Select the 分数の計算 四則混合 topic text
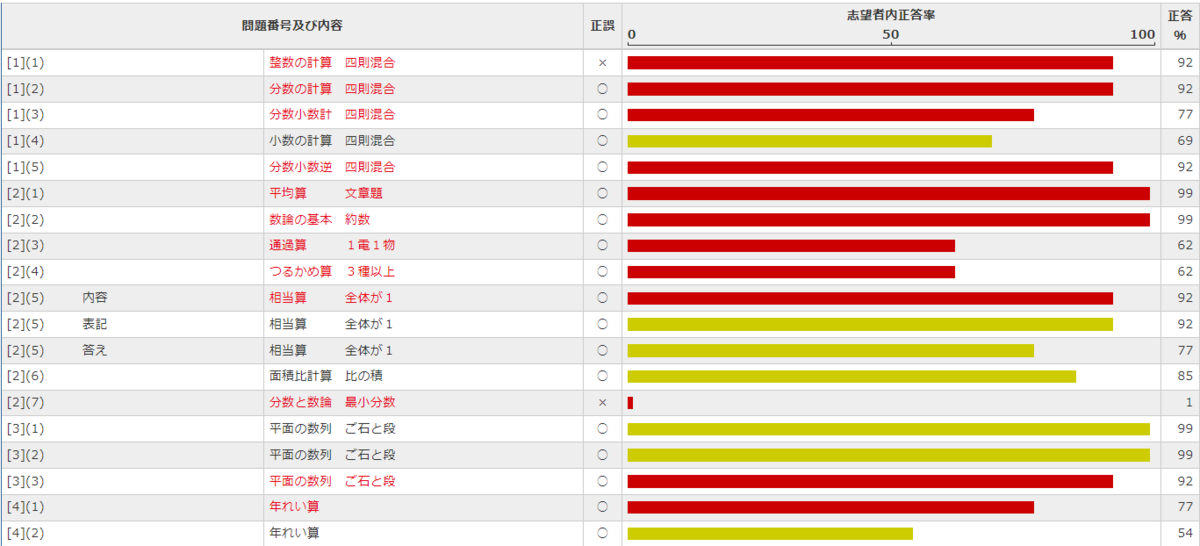 point(332,88)
